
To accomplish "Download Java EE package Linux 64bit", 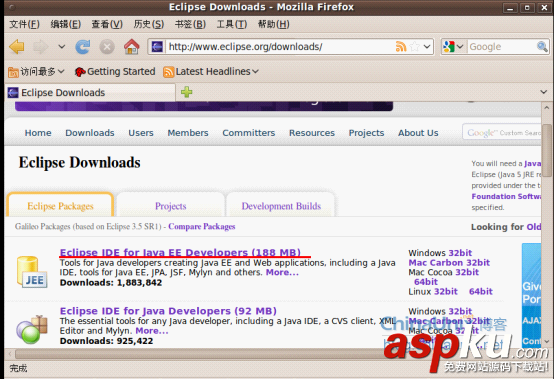I will 481,292.
